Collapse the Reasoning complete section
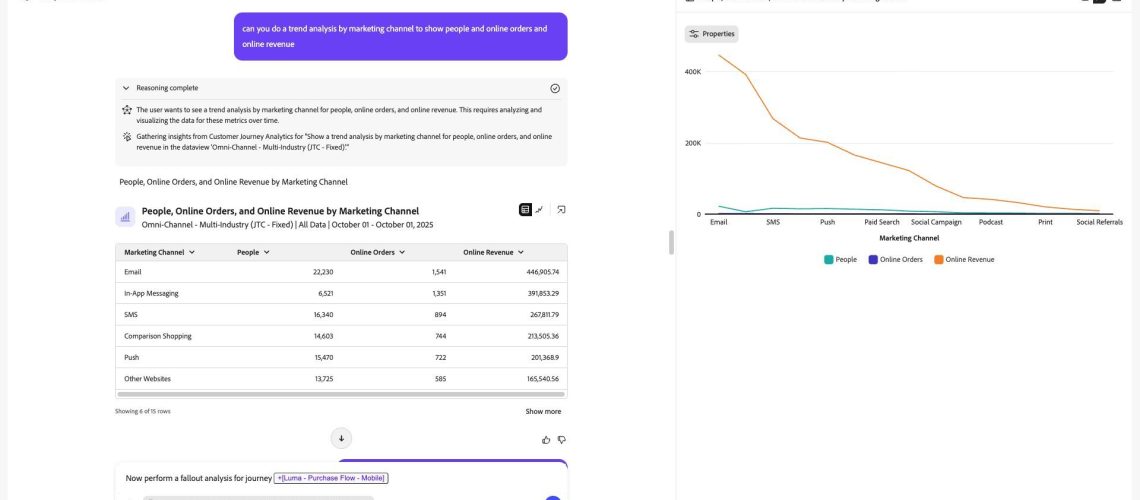 126,88
